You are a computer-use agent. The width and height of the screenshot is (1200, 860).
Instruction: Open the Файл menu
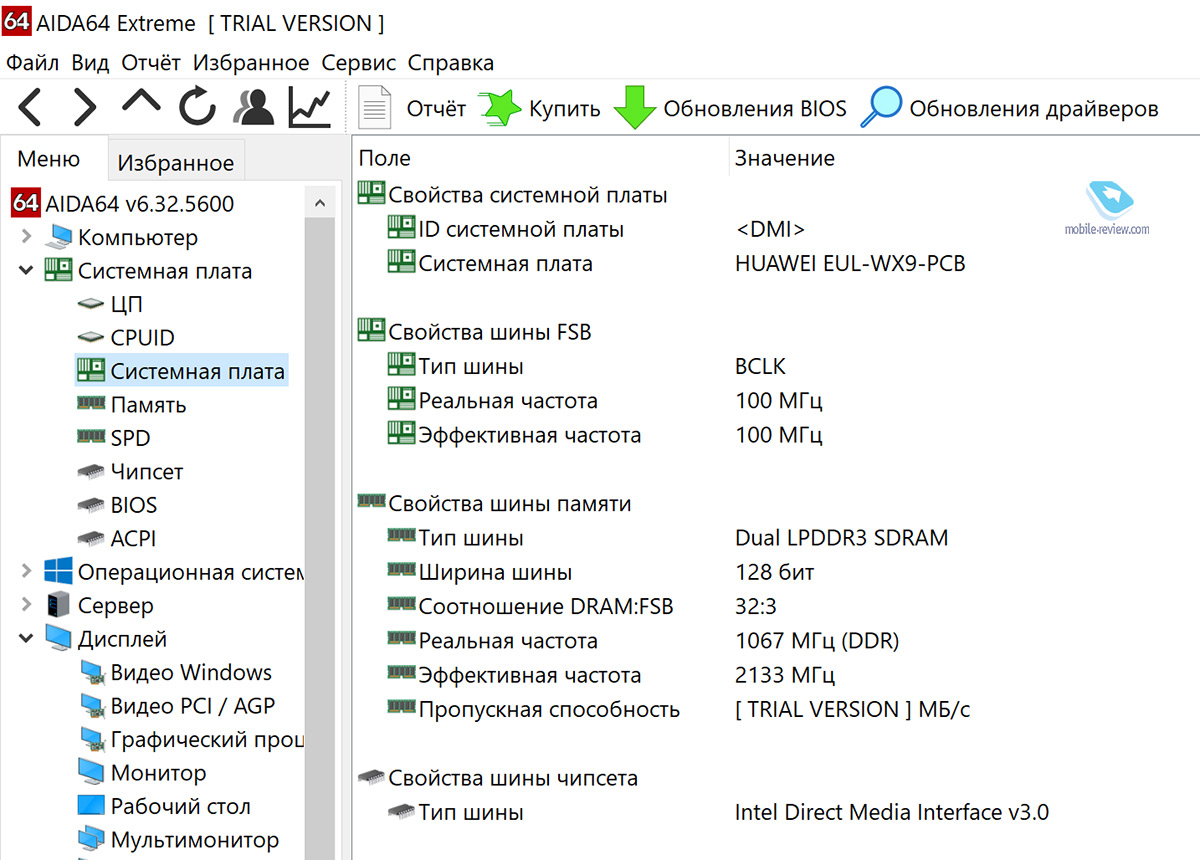coord(34,63)
